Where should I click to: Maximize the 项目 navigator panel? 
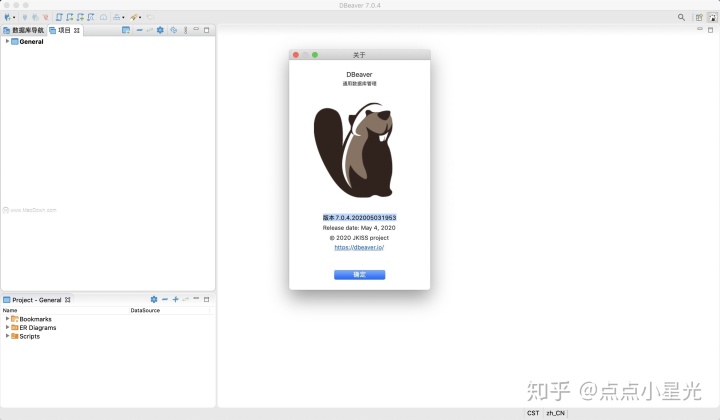[x=207, y=30]
